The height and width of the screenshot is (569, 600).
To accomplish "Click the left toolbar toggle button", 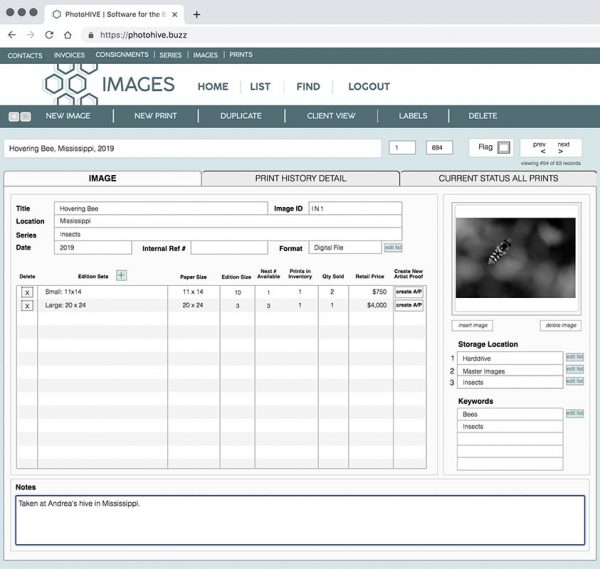I will coord(14,116).
